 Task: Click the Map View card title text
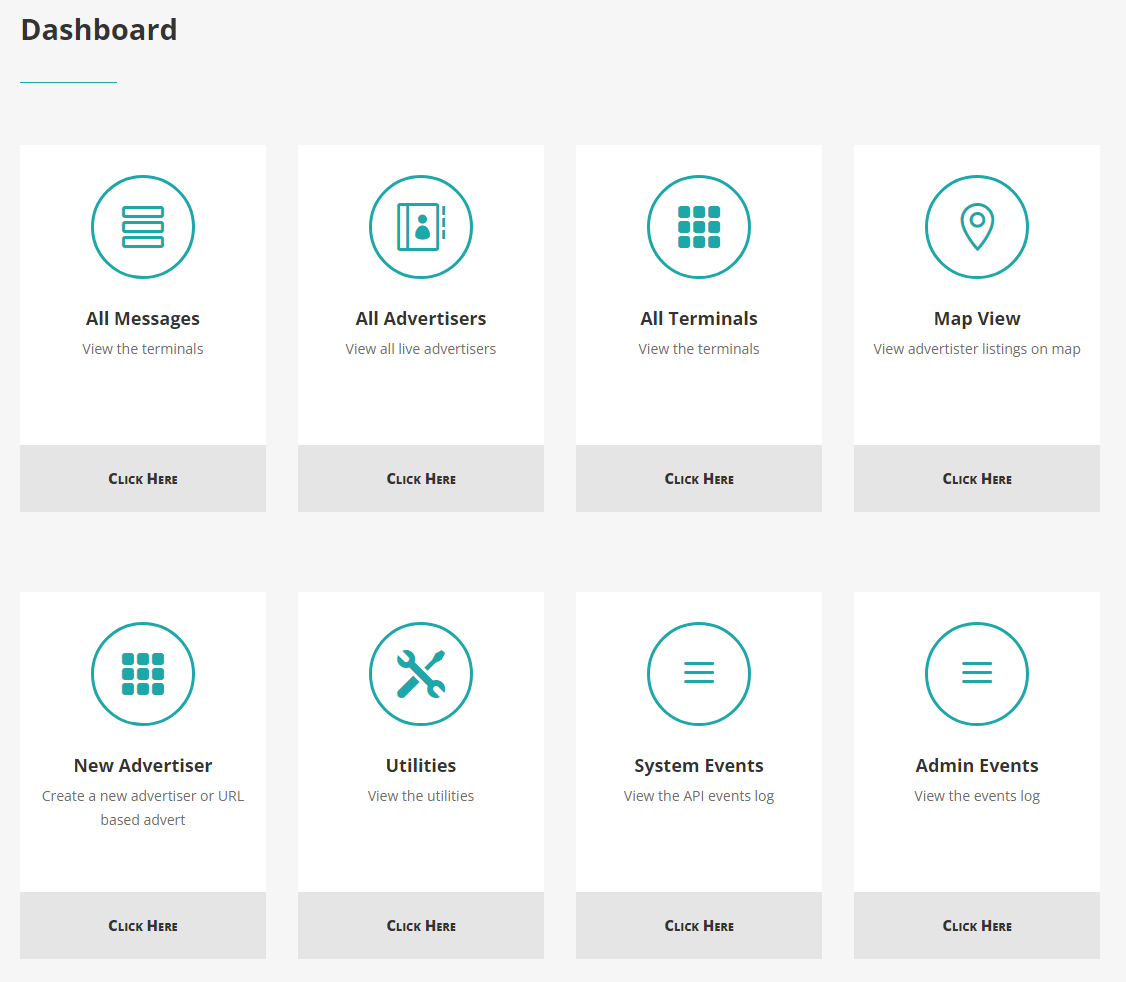pyautogui.click(x=977, y=319)
